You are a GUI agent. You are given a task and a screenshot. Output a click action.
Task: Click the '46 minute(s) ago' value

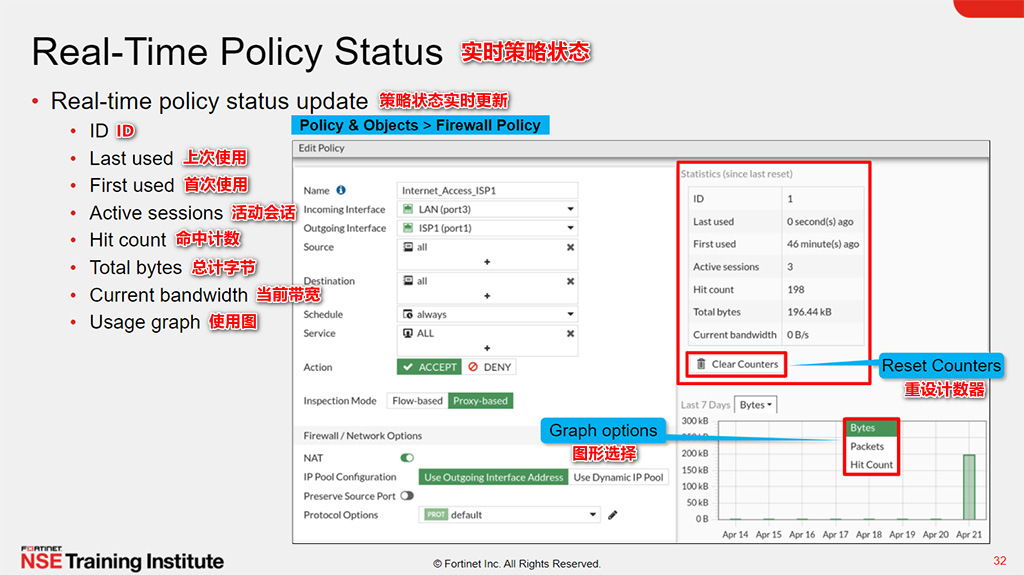click(823, 244)
